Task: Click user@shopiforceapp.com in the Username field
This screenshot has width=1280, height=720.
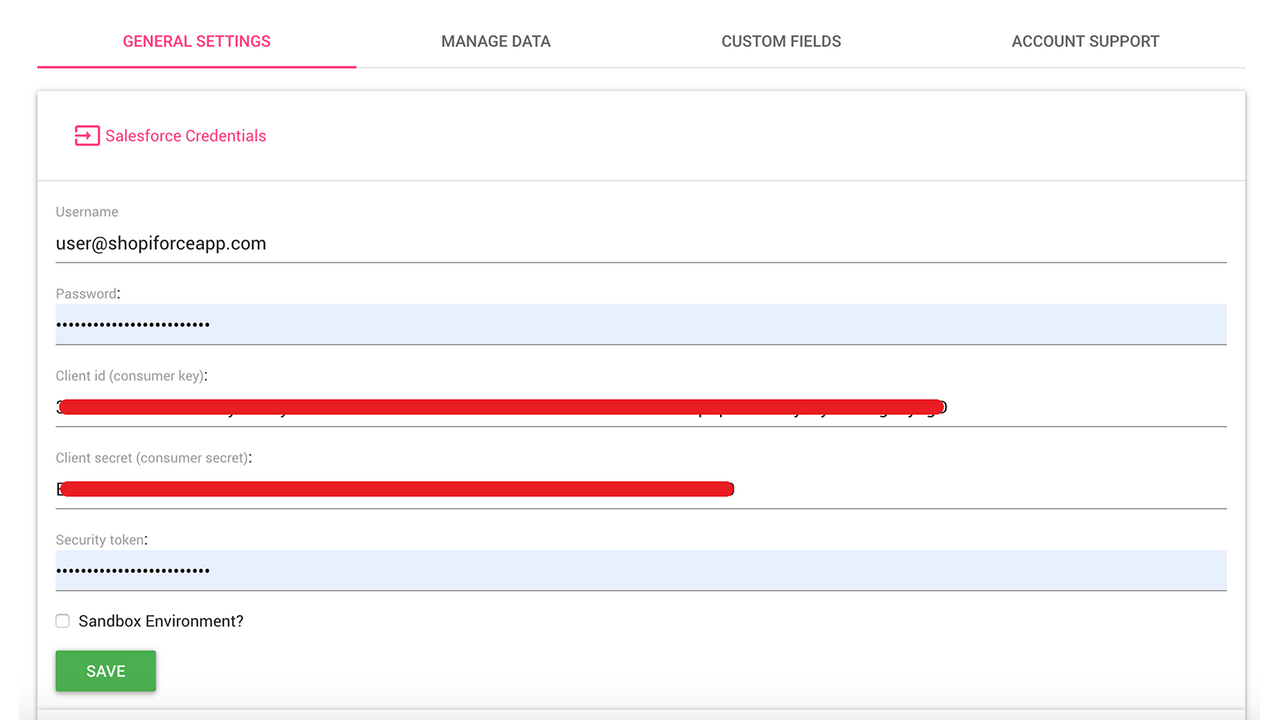Action: [x=160, y=243]
